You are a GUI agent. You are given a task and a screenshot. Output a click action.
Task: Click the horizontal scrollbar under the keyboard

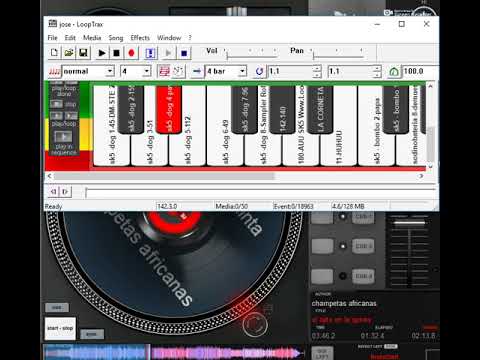[164, 176]
